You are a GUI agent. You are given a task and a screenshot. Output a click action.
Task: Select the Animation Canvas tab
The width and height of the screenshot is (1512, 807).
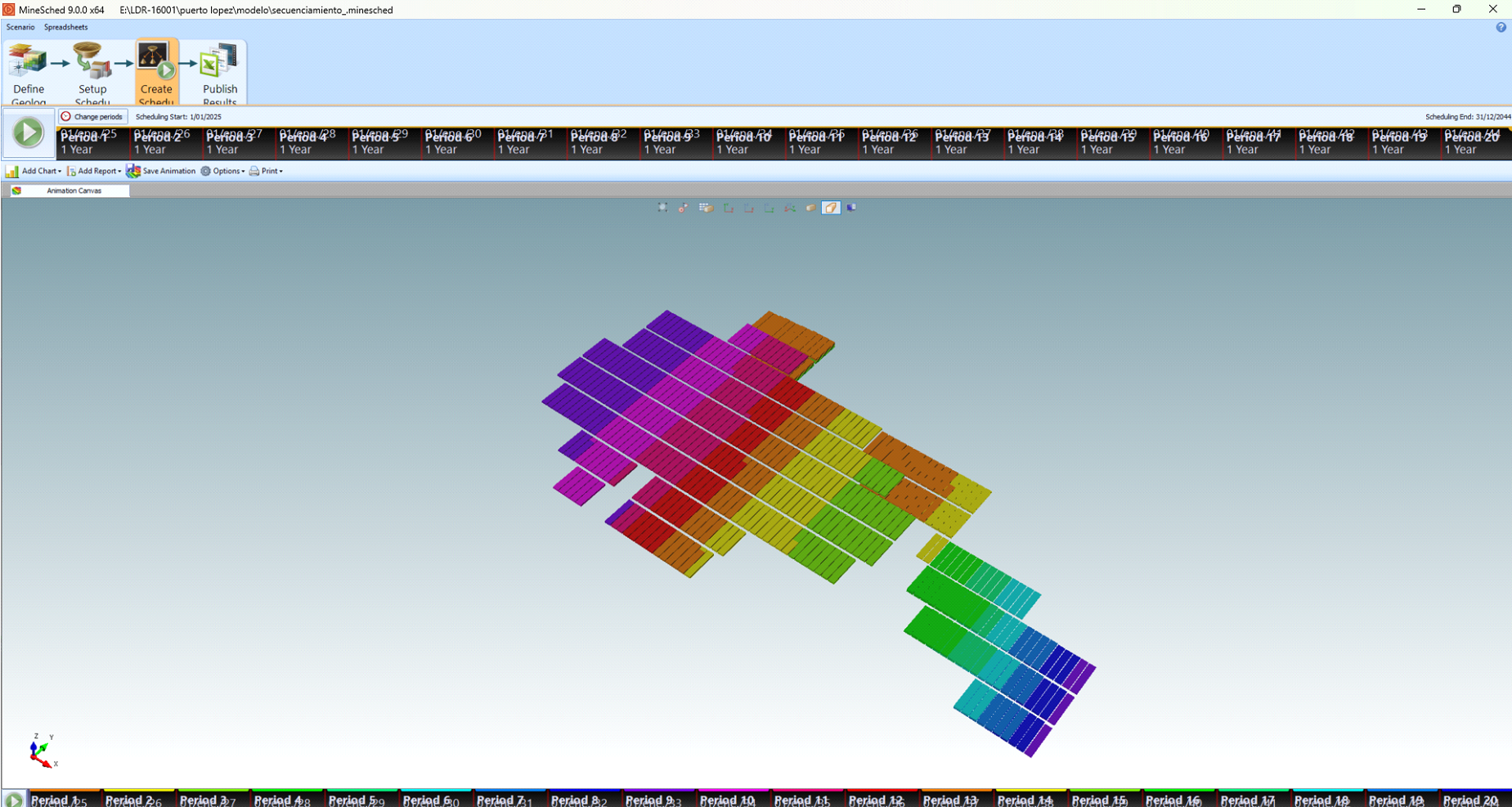74,191
